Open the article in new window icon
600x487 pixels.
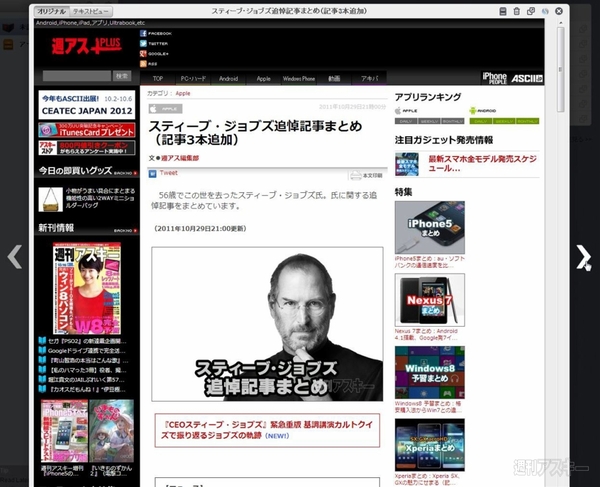click(531, 11)
